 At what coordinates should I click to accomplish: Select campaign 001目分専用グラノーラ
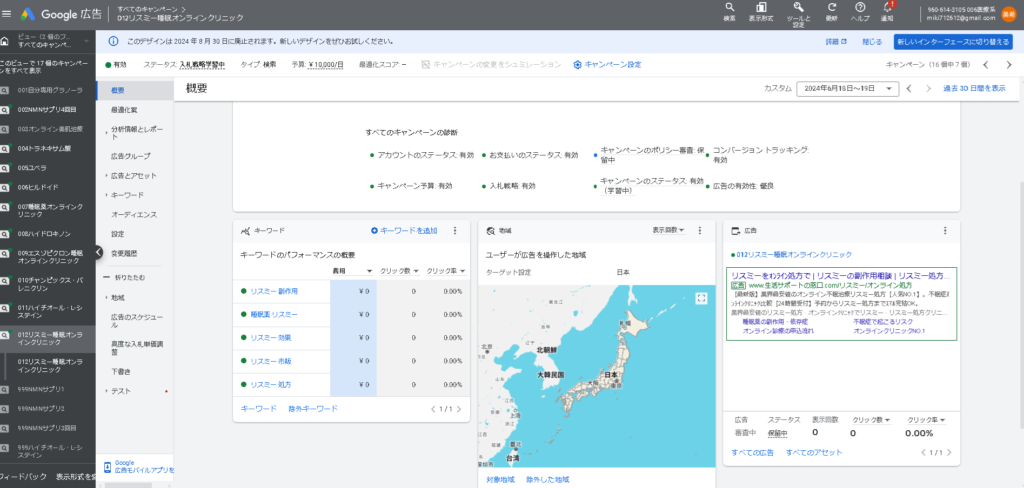(50, 90)
